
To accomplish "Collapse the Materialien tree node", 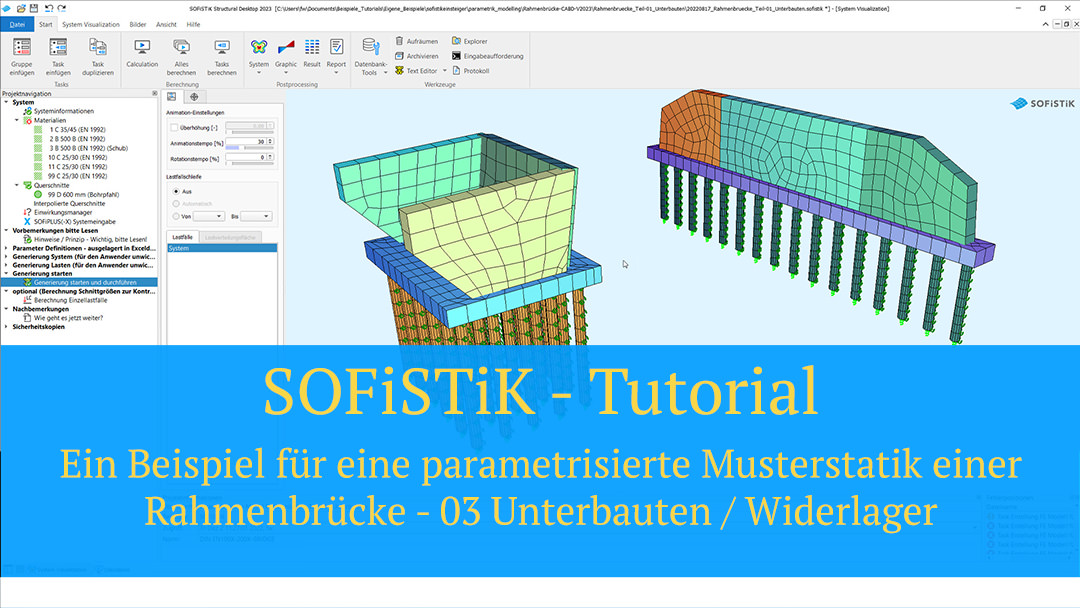I will click(x=17, y=120).
